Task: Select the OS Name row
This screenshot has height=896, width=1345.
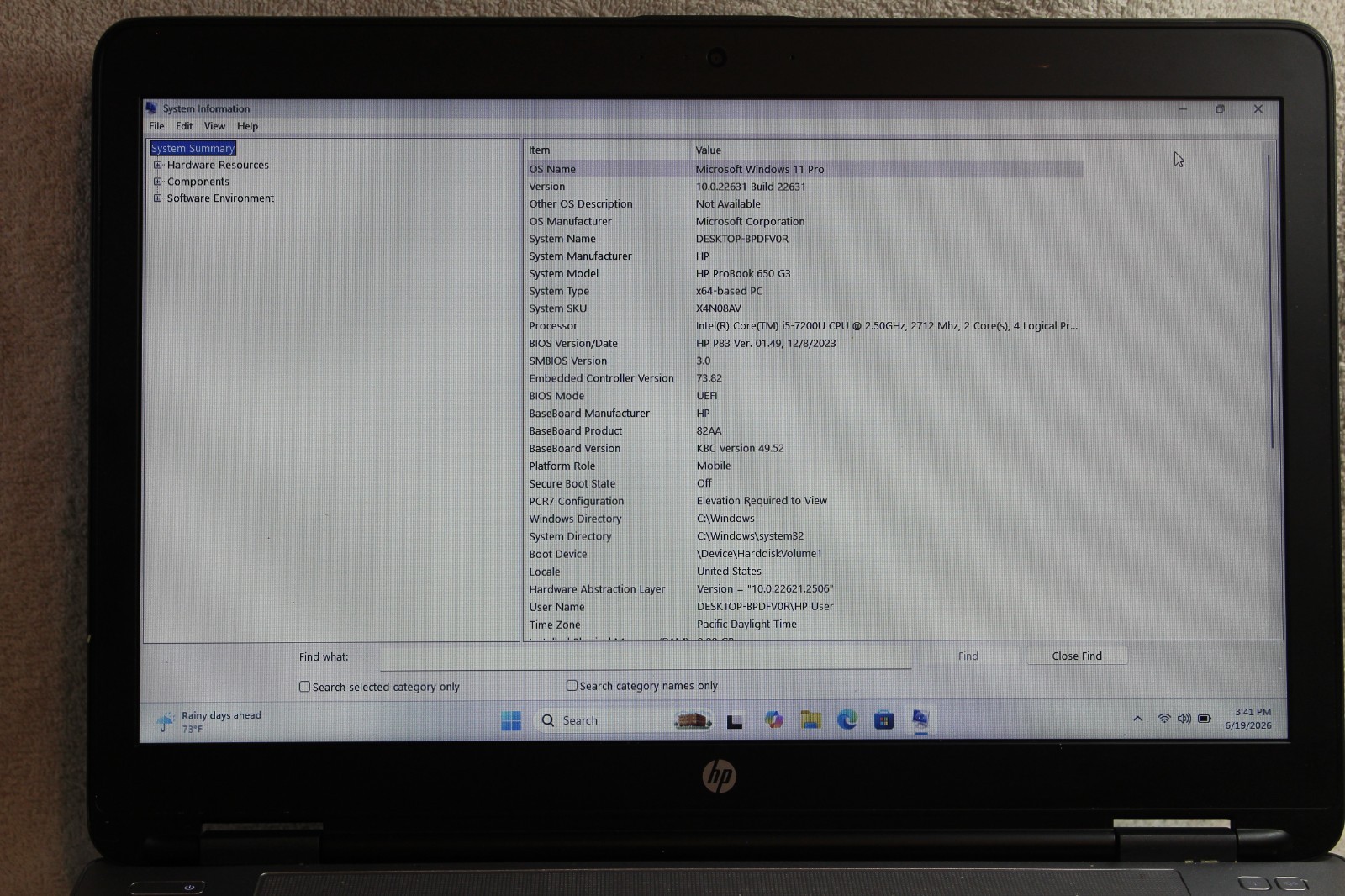Action: [x=804, y=169]
